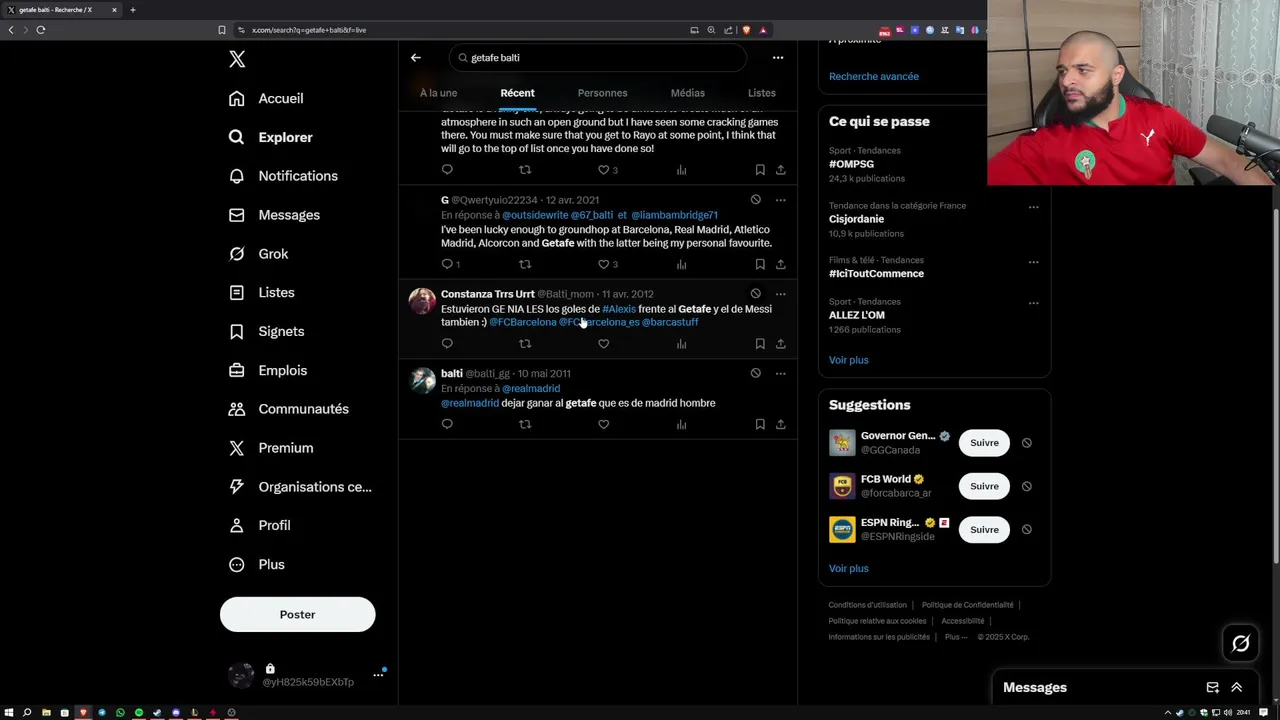Switch to Listes search tab
Image resolution: width=1280 pixels, height=720 pixels.
pyautogui.click(x=761, y=93)
